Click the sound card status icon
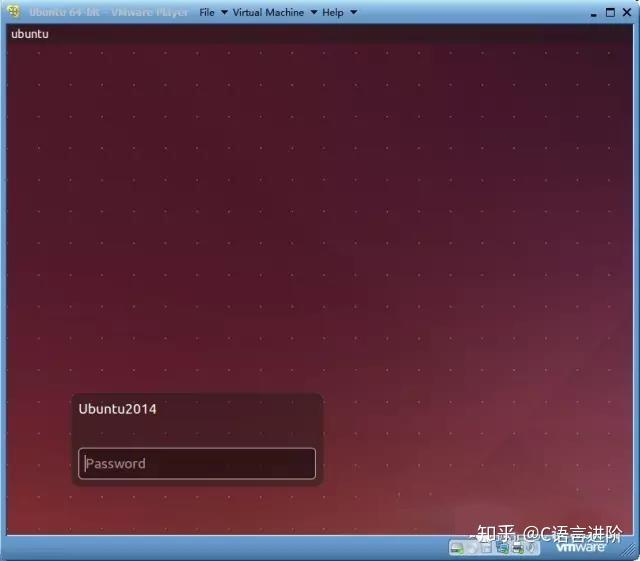Viewport: 640px width, 561px height. (x=531, y=548)
